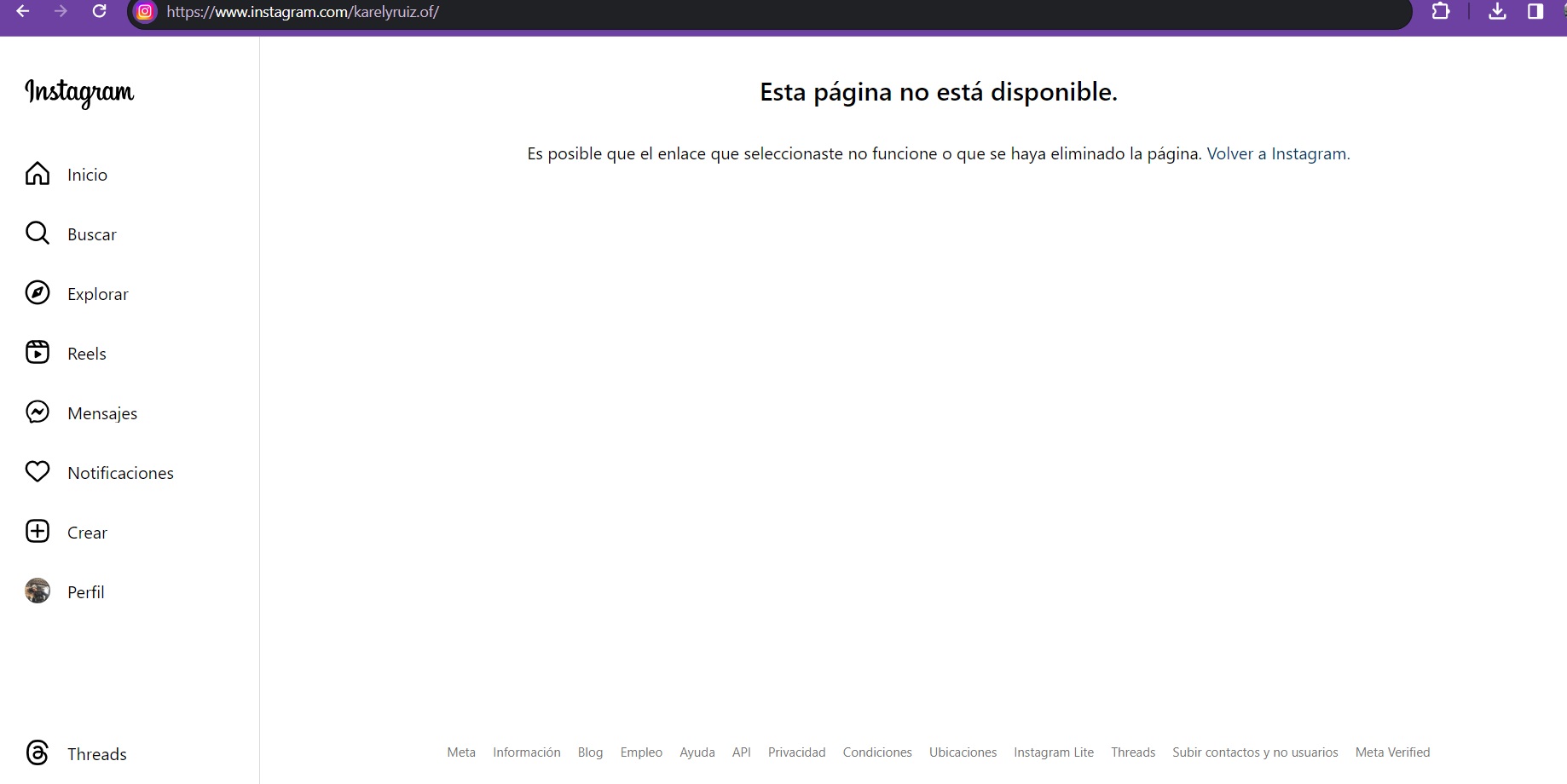
Task: Open Subir contactos y no usuarios link
Action: pyautogui.click(x=1255, y=752)
